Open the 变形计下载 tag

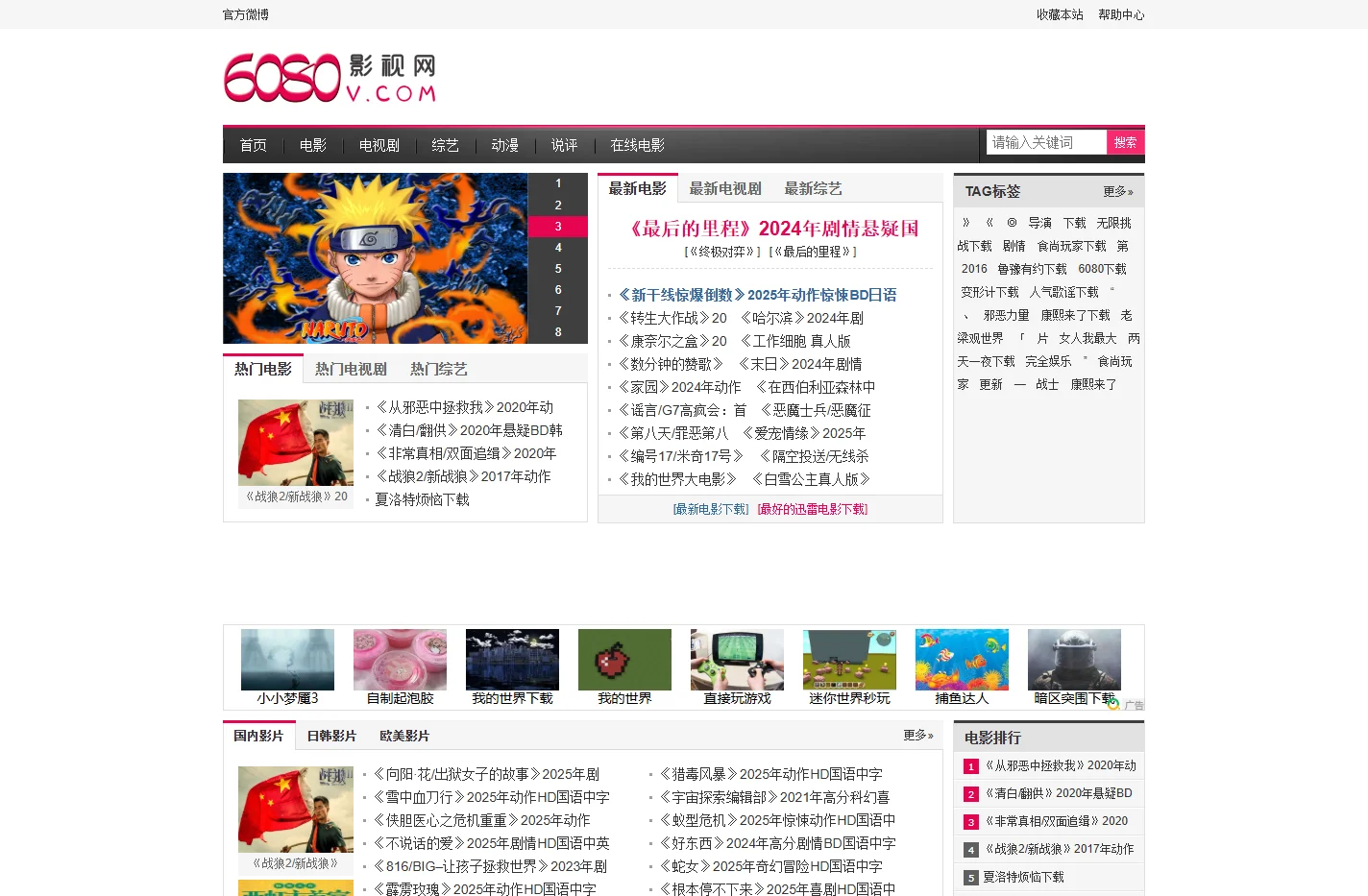pyautogui.click(x=990, y=292)
